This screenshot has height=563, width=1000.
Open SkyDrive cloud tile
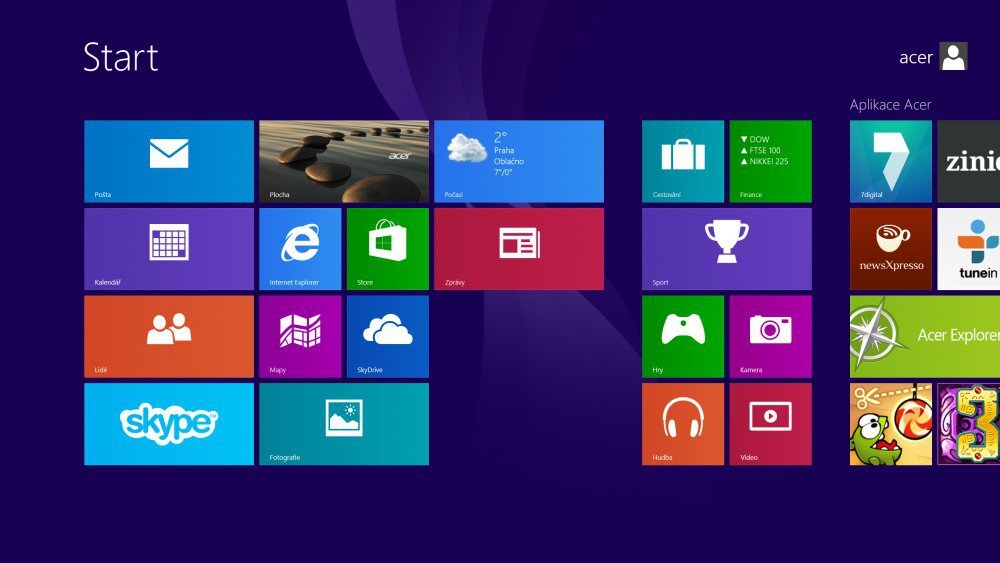[x=387, y=335]
